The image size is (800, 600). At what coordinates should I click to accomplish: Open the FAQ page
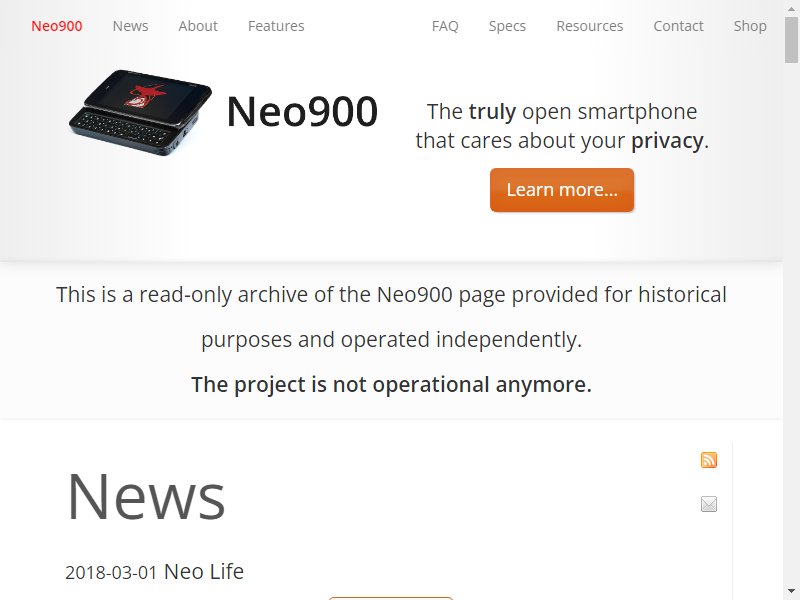click(x=445, y=26)
